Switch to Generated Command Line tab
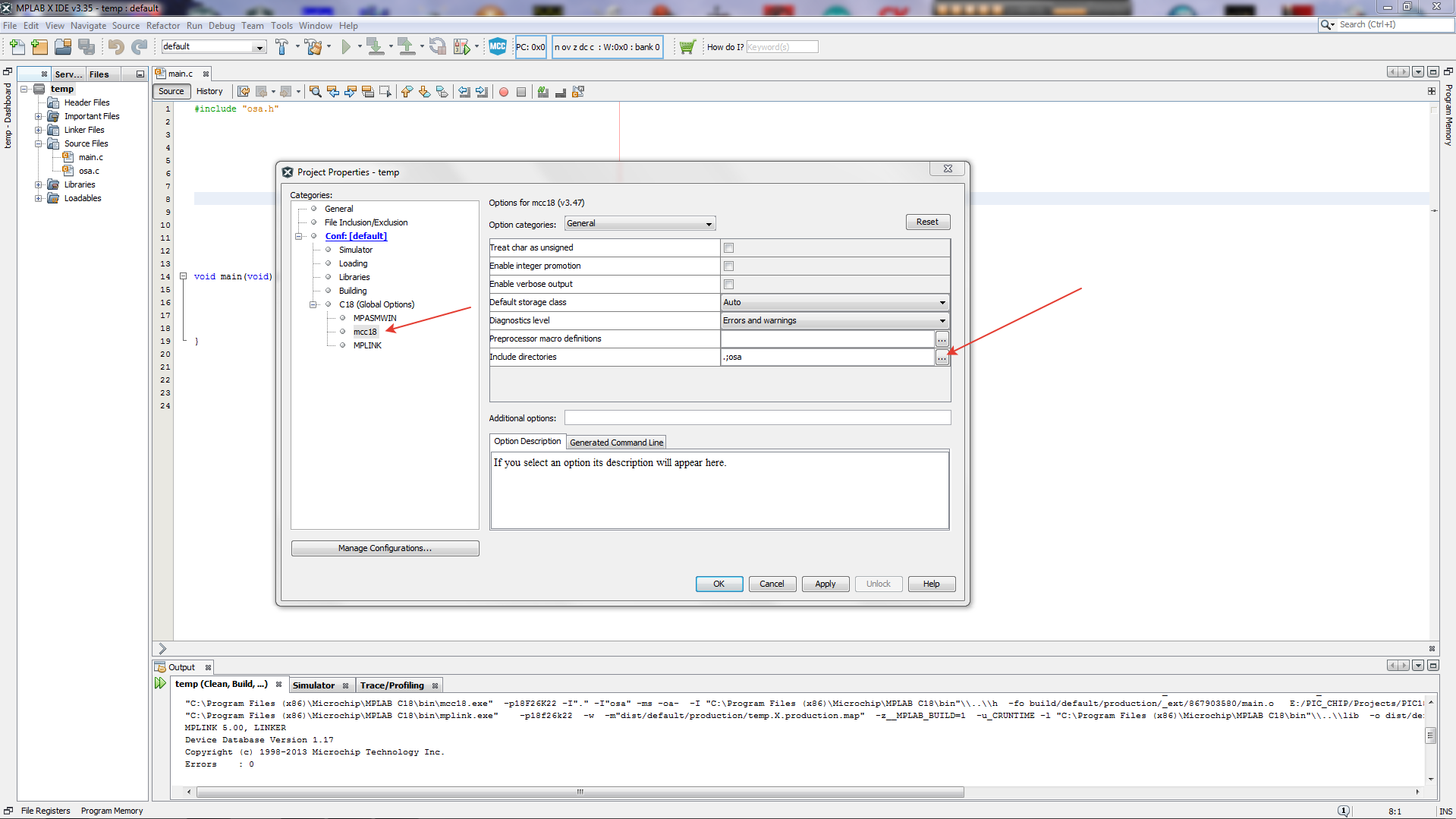This screenshot has width=1456, height=819. 616,443
